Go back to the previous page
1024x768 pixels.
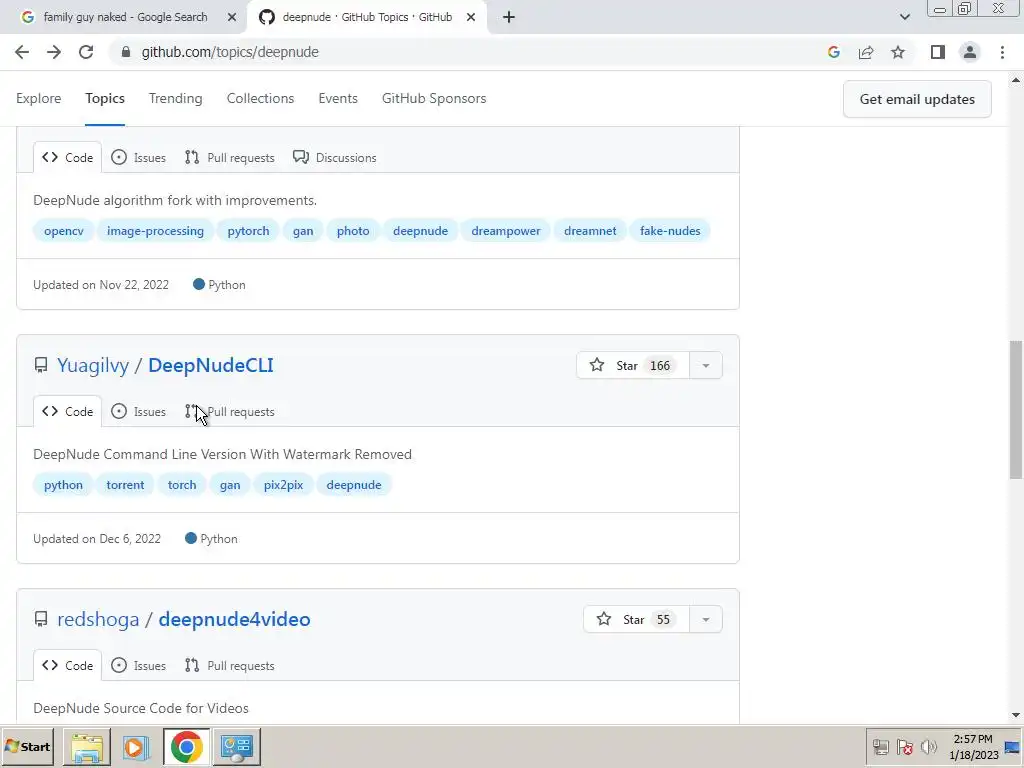22,52
